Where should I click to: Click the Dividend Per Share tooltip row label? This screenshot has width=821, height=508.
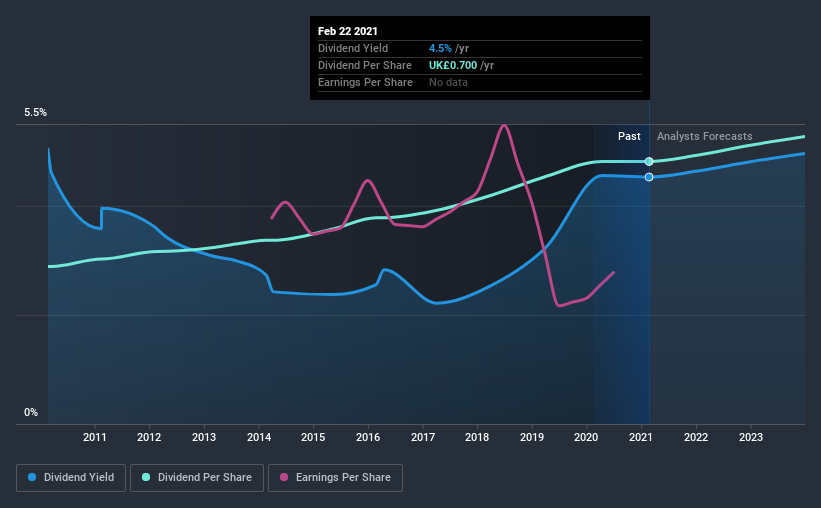coord(365,65)
